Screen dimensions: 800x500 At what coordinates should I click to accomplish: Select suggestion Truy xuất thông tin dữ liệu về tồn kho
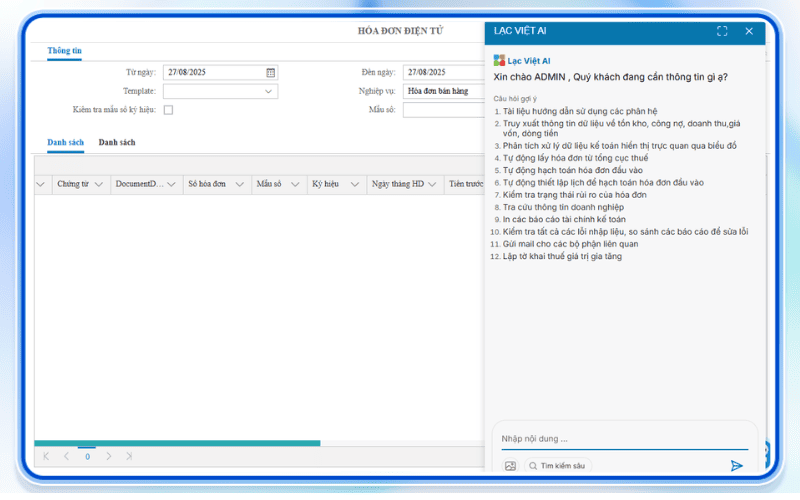pyautogui.click(x=621, y=128)
